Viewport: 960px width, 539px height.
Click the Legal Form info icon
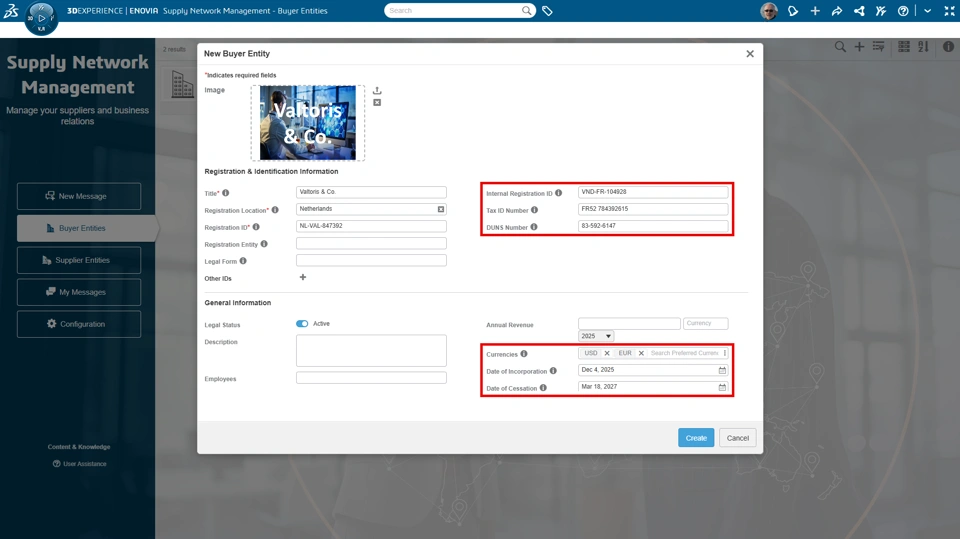click(x=243, y=261)
